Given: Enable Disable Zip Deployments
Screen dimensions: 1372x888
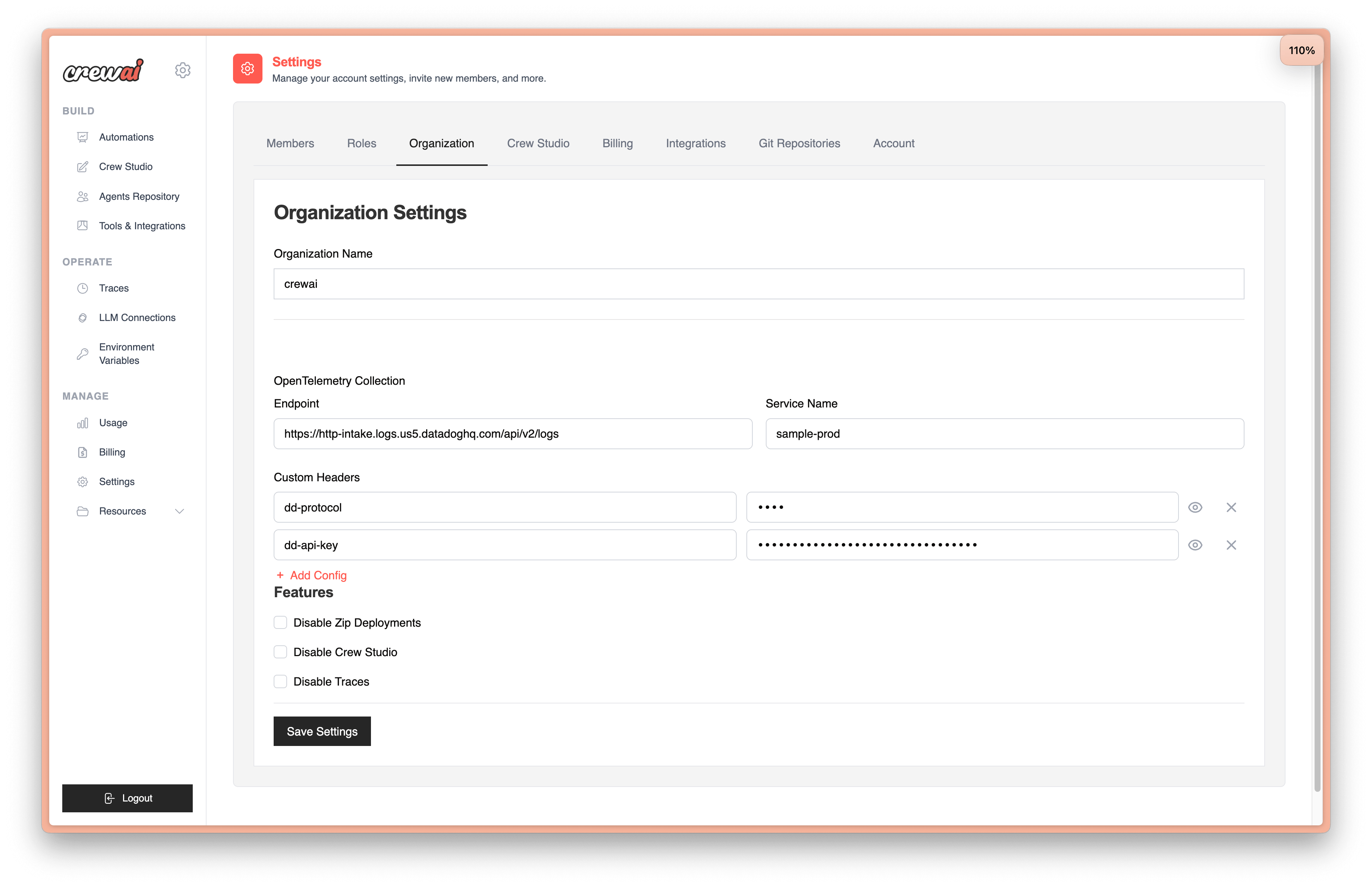Looking at the screenshot, I should (280, 622).
